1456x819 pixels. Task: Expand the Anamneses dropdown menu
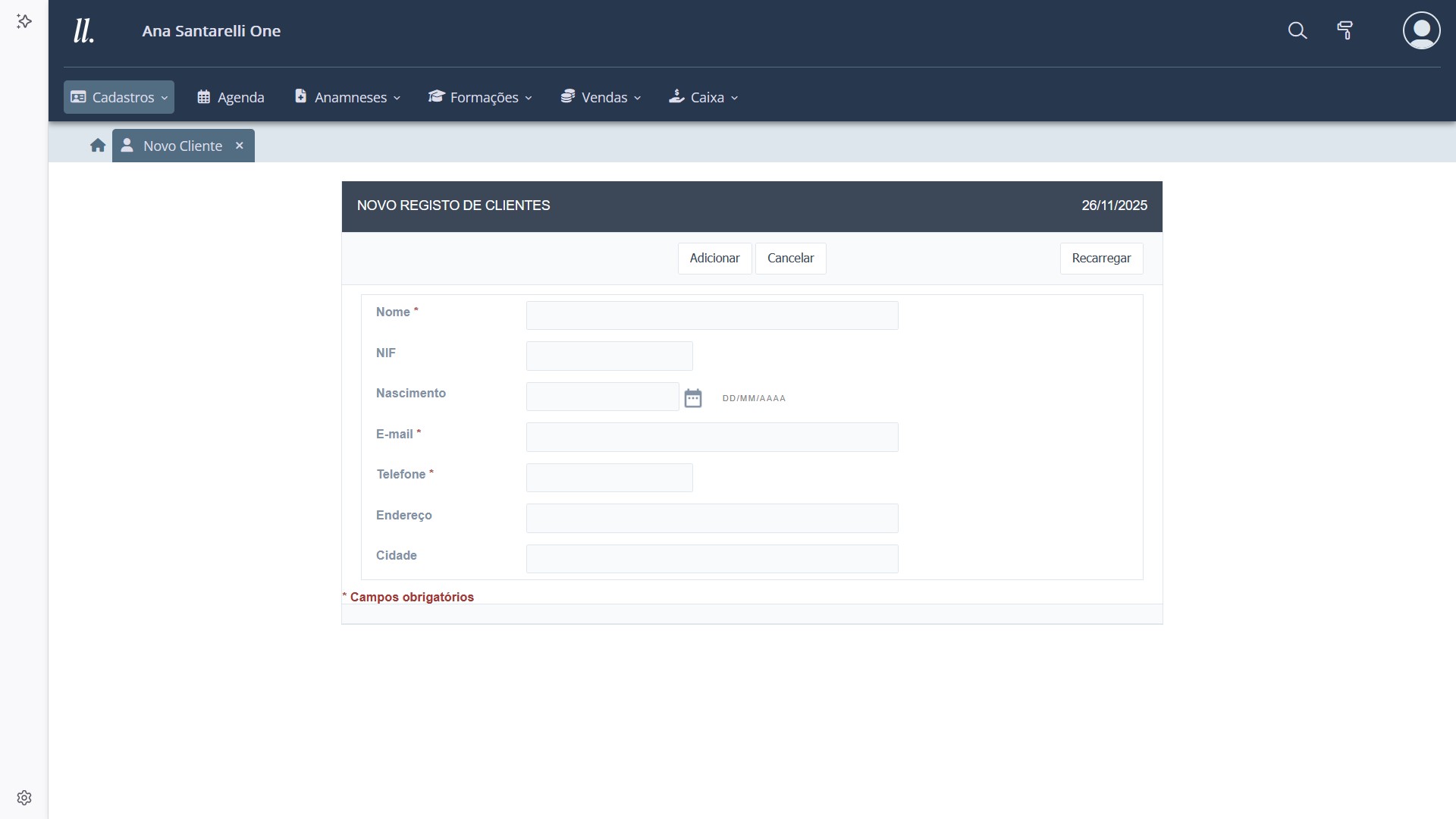pos(347,97)
